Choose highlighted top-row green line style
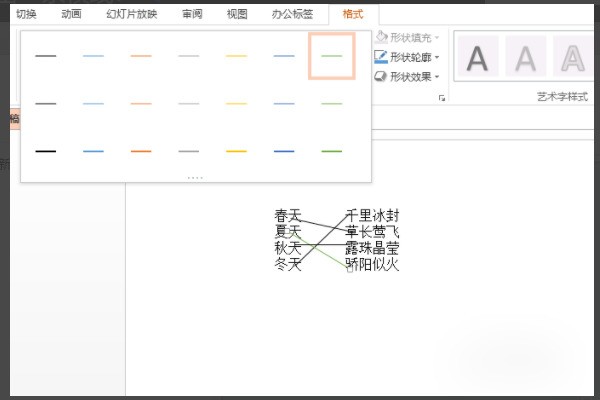This screenshot has width=600, height=400. (x=332, y=56)
